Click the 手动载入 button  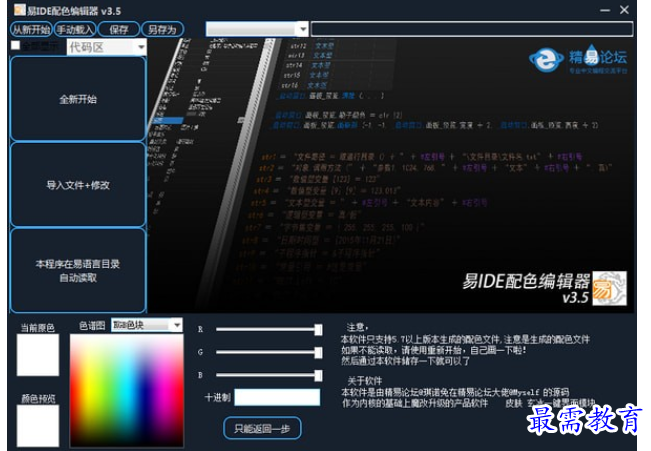pyautogui.click(x=75, y=29)
